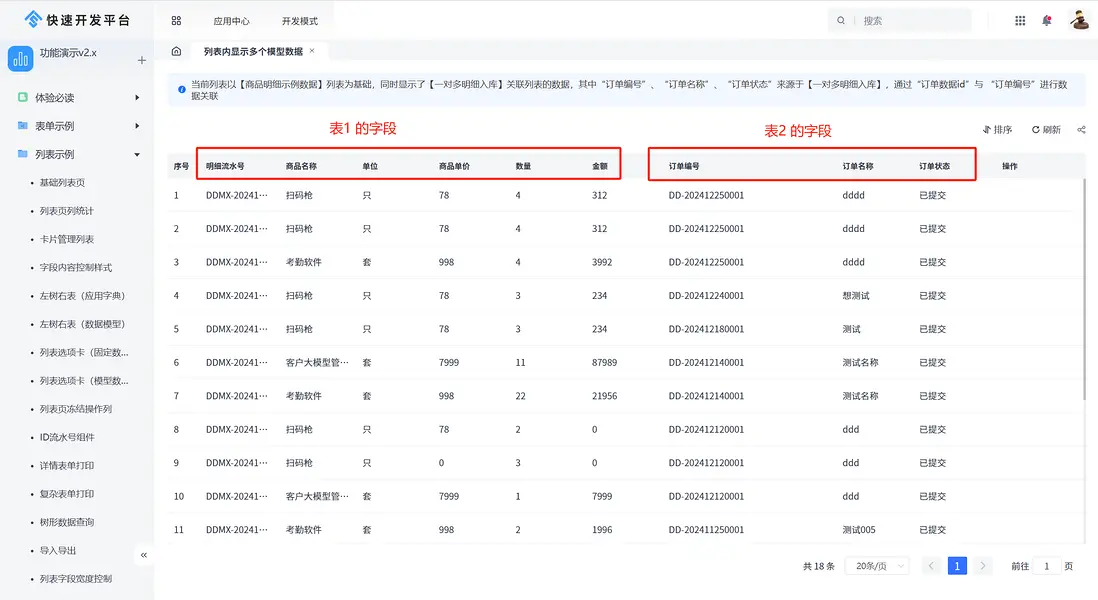The width and height of the screenshot is (1098, 600).
Task: Expand the 体验必读 menu
Action: coord(137,97)
